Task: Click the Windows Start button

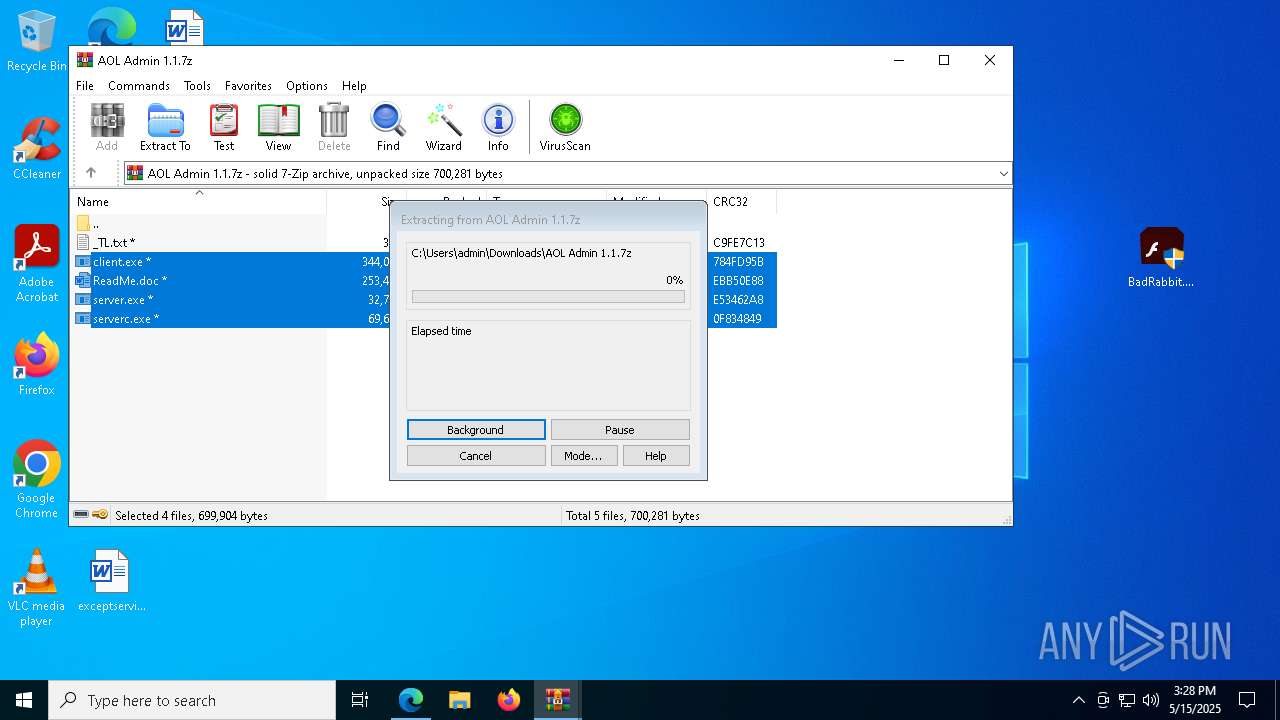Action: tap(24, 700)
